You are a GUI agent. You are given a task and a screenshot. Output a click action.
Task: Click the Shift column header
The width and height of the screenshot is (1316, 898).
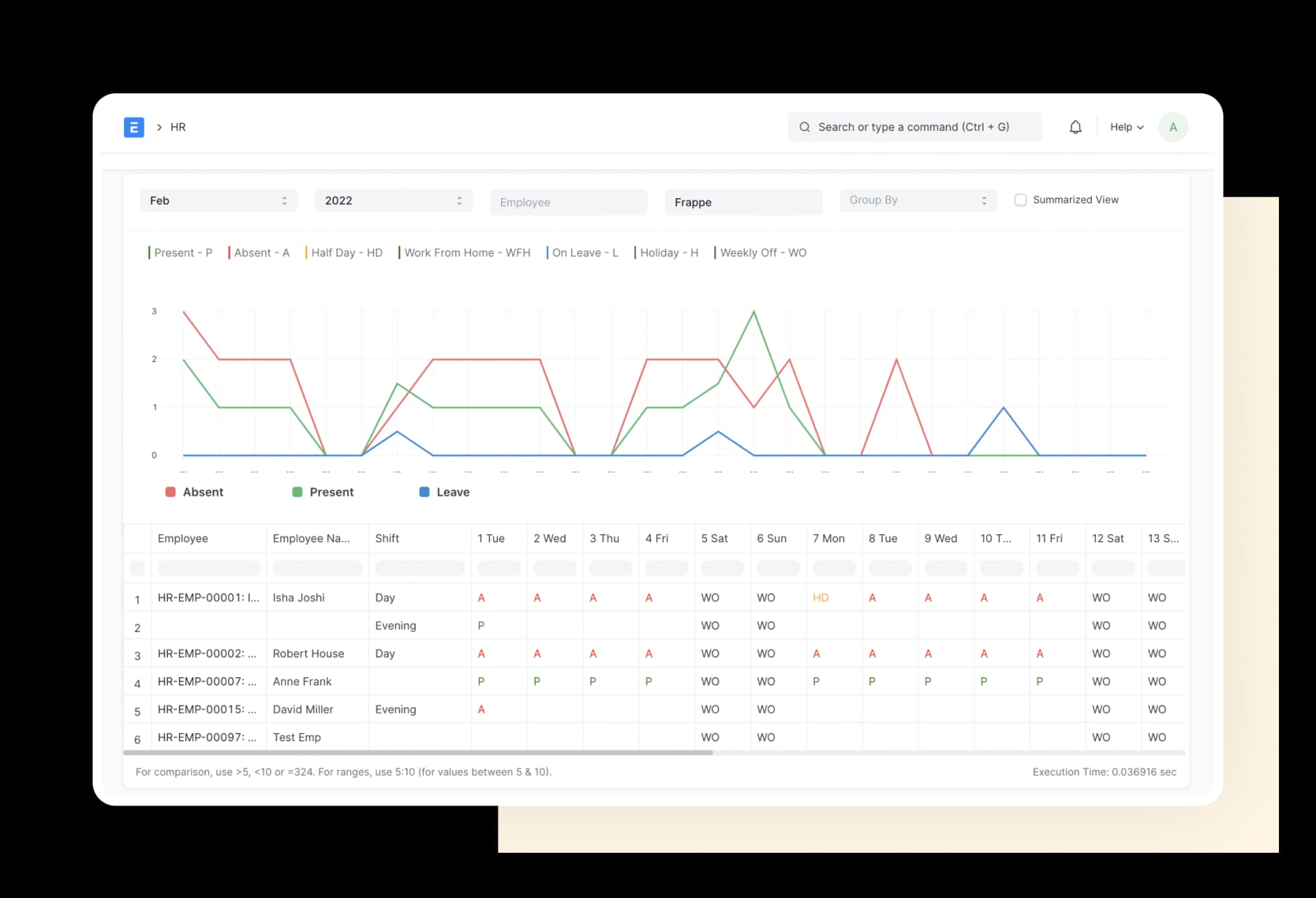420,539
